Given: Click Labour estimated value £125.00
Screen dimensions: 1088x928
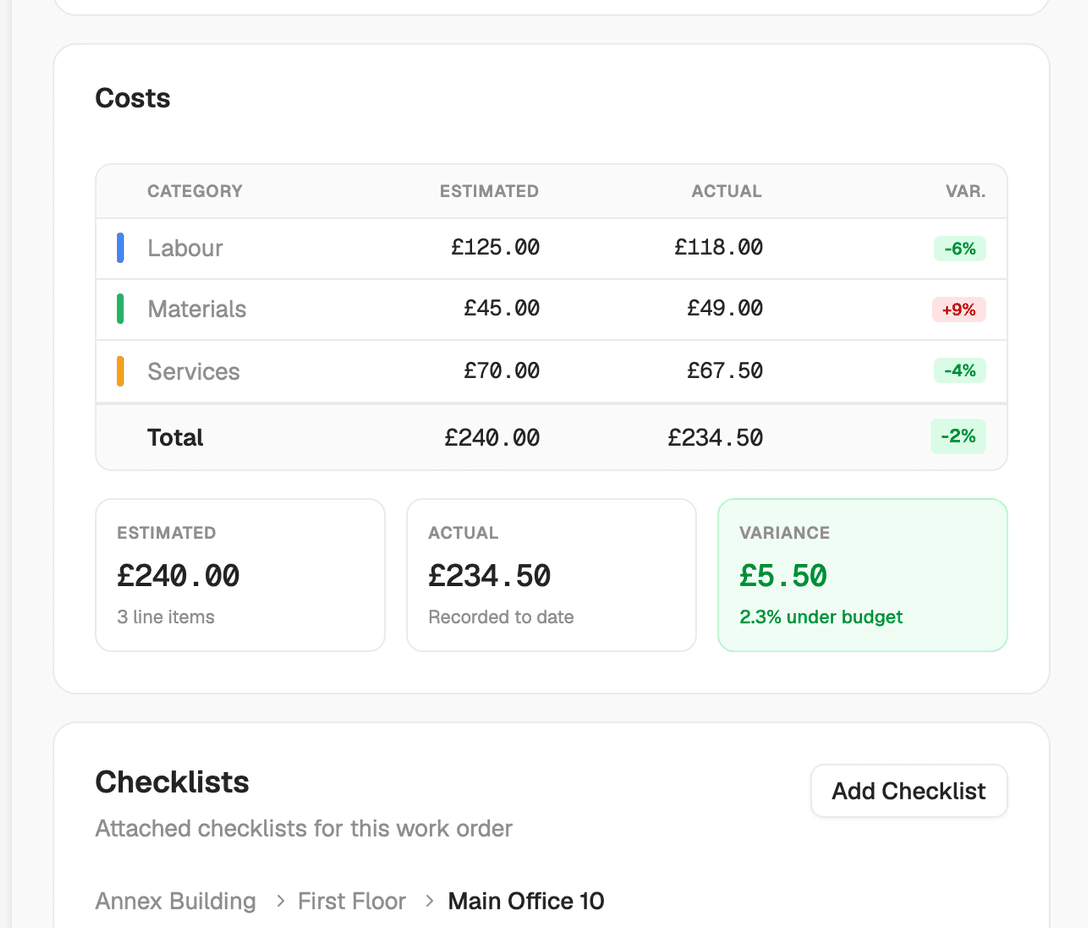Looking at the screenshot, I should click(x=495, y=247).
